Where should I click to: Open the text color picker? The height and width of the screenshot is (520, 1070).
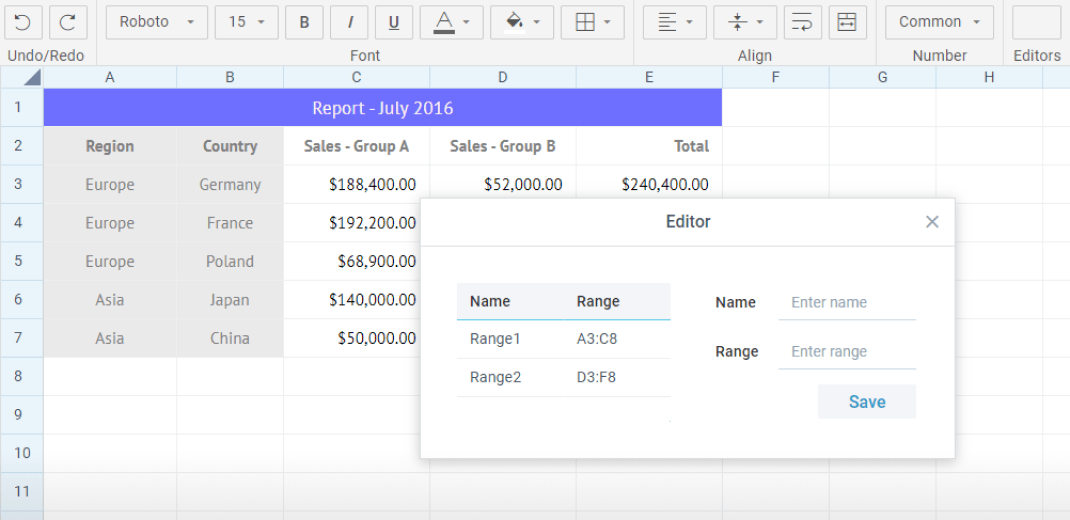[x=452, y=23]
